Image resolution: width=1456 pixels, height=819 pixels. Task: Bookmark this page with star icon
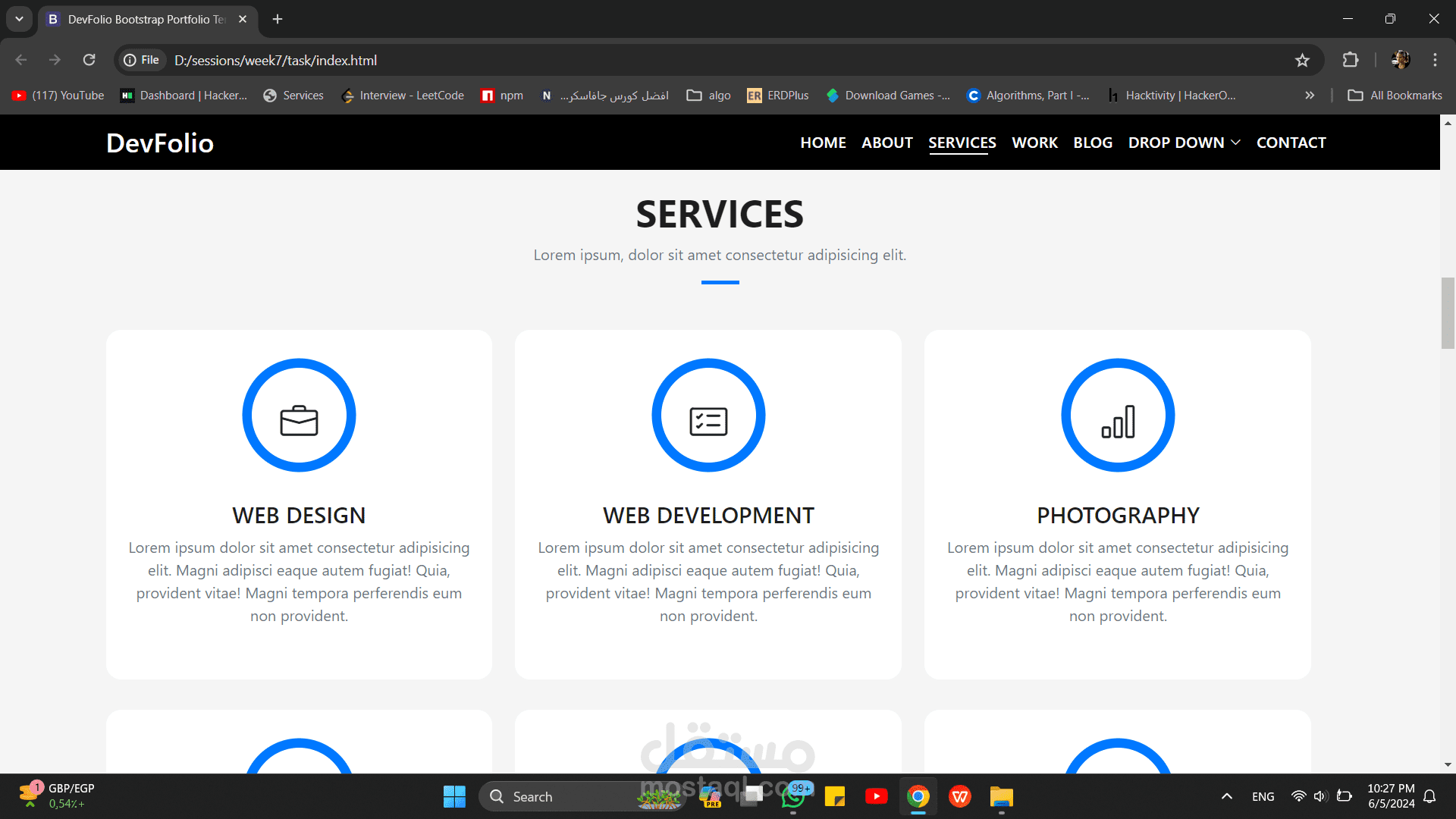tap(1302, 60)
